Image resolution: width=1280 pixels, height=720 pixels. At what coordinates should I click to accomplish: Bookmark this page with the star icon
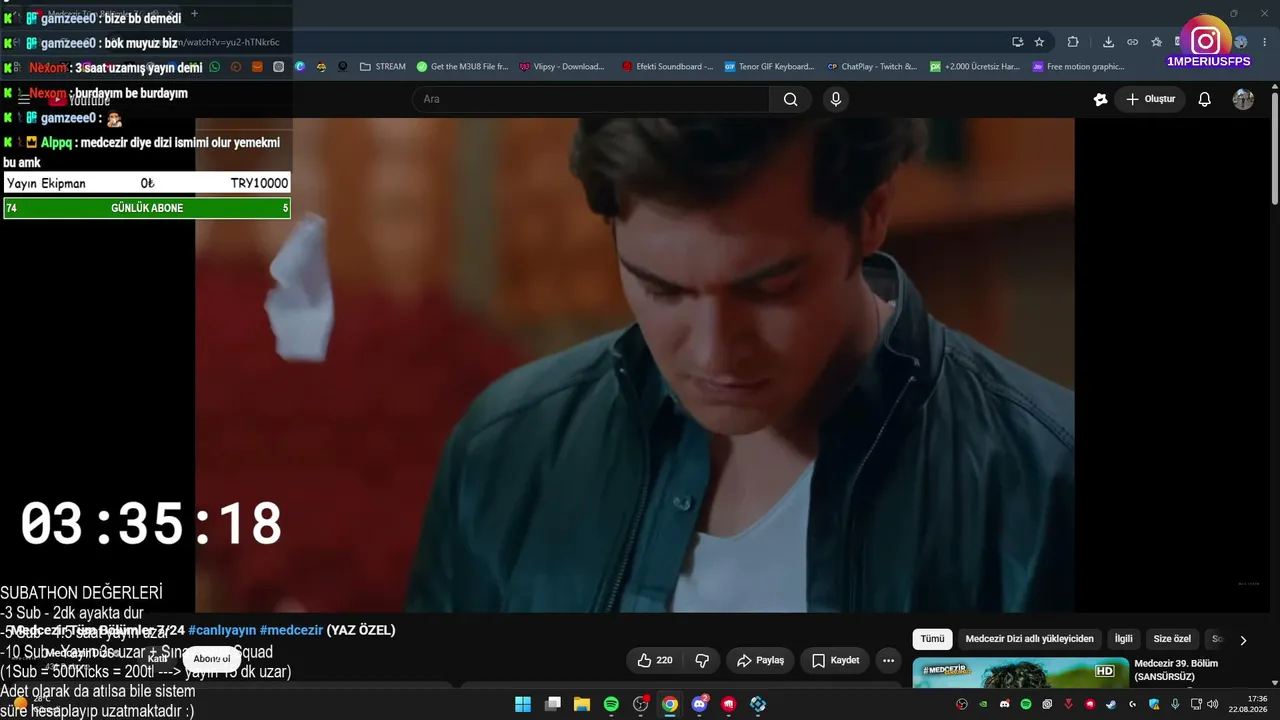[1039, 42]
